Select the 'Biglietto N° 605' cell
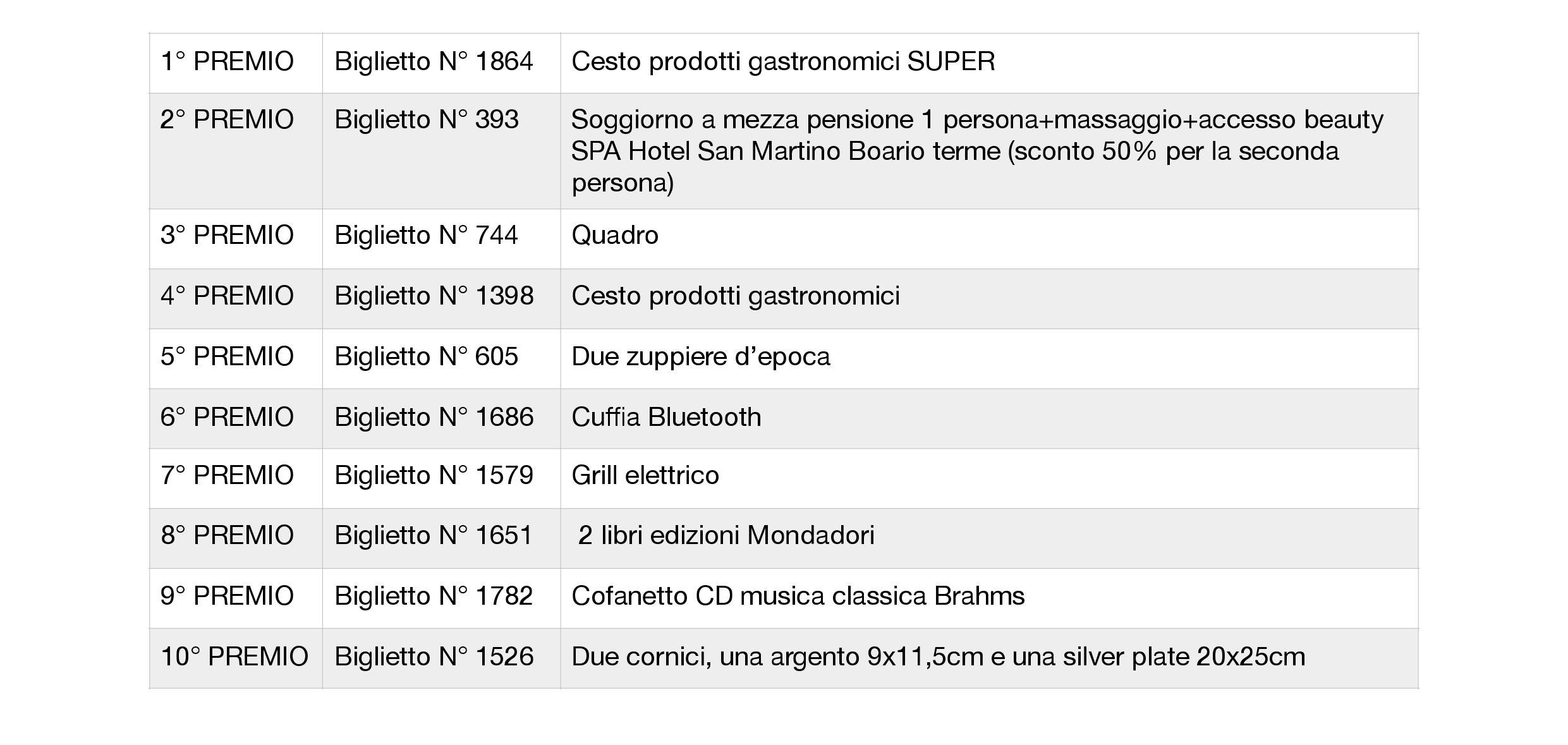This screenshot has height=745, width=1568. pos(426,357)
